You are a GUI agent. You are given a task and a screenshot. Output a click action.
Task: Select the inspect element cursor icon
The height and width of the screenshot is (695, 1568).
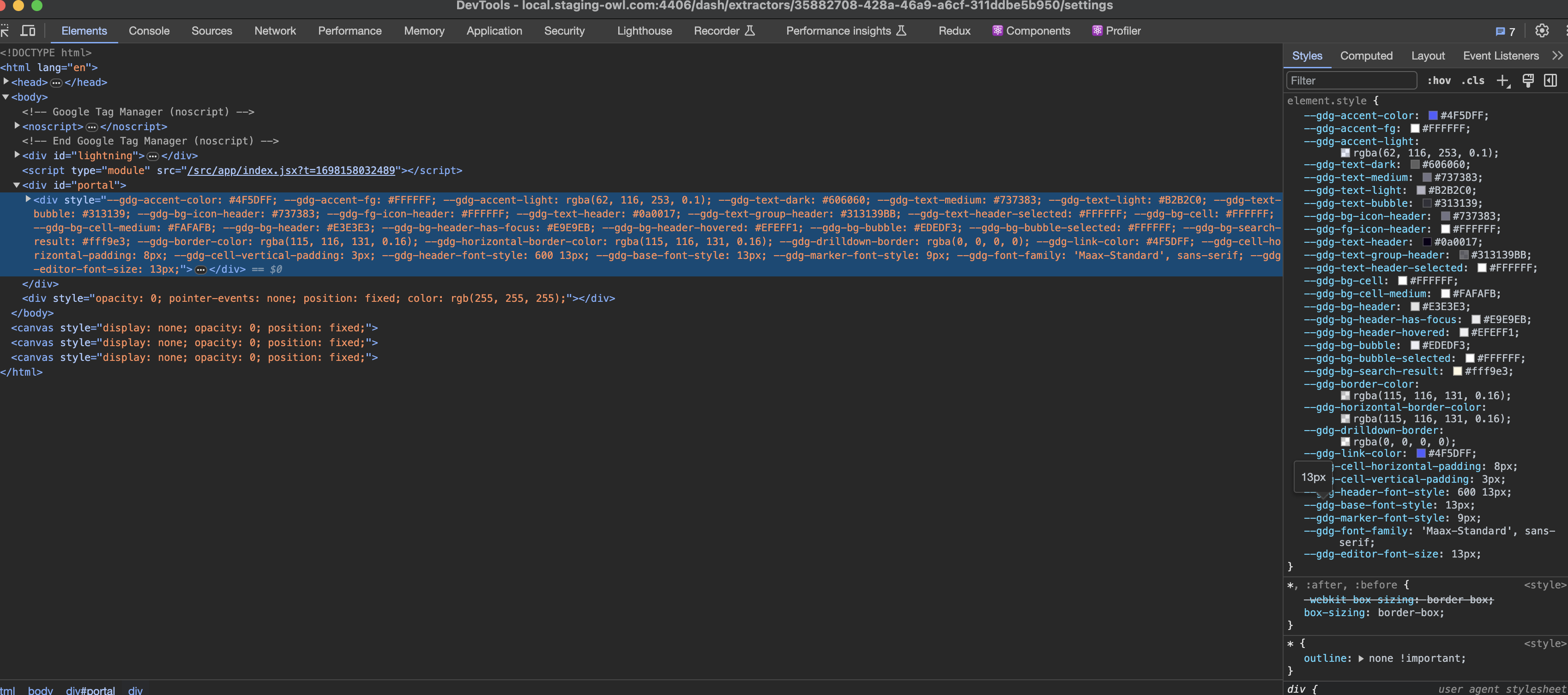point(6,30)
